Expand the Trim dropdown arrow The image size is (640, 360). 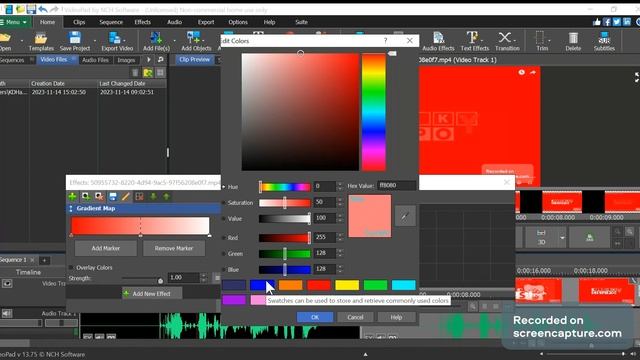[549, 40]
